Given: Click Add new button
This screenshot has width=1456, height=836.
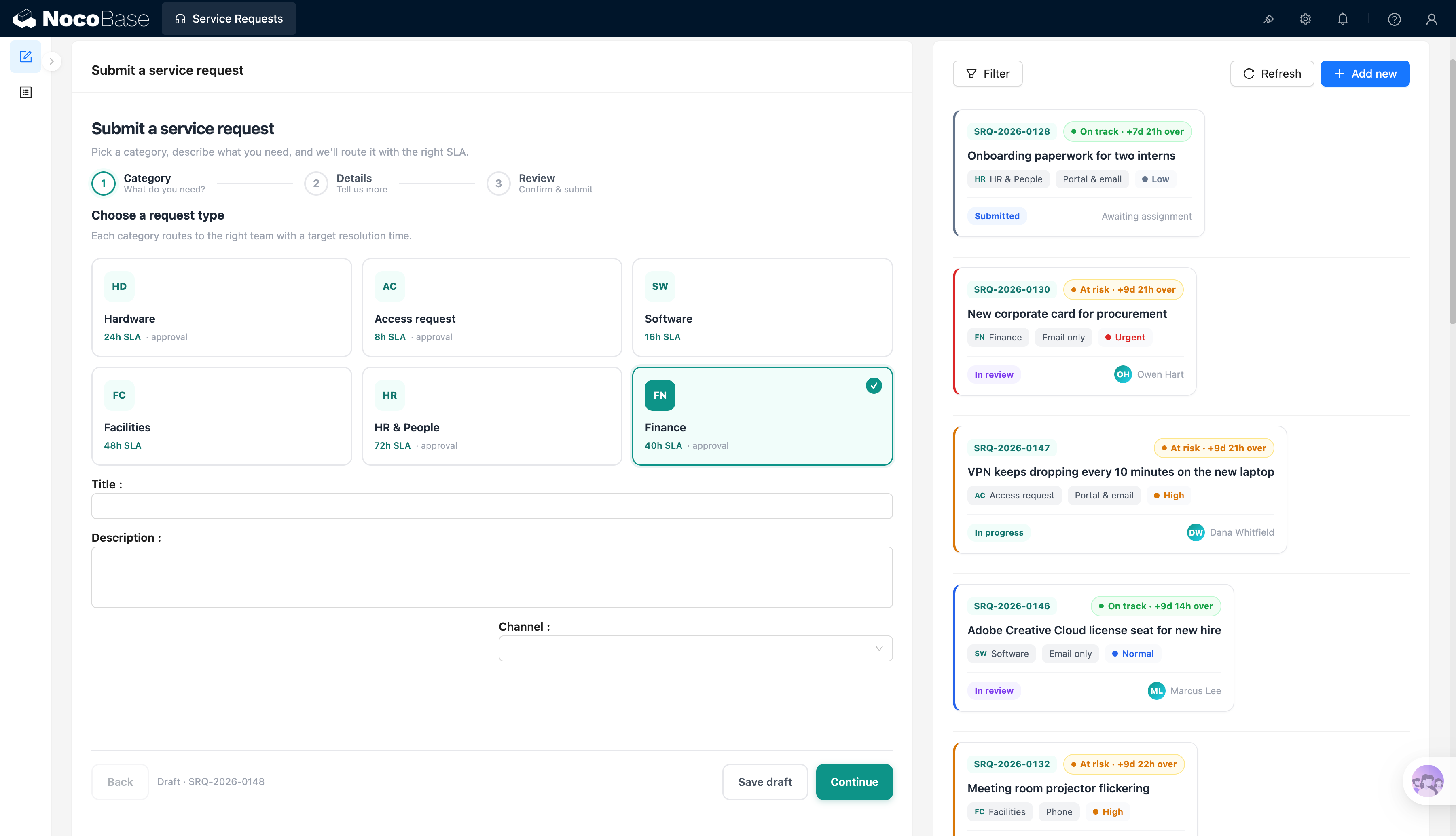Looking at the screenshot, I should coord(1365,74).
